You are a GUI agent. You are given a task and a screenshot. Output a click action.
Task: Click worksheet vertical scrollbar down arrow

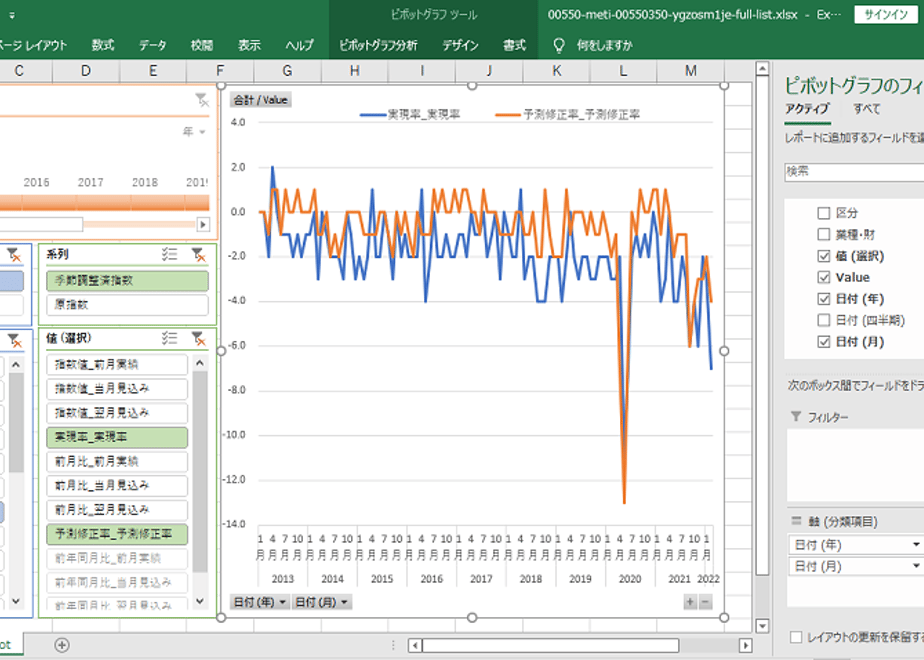(x=762, y=626)
